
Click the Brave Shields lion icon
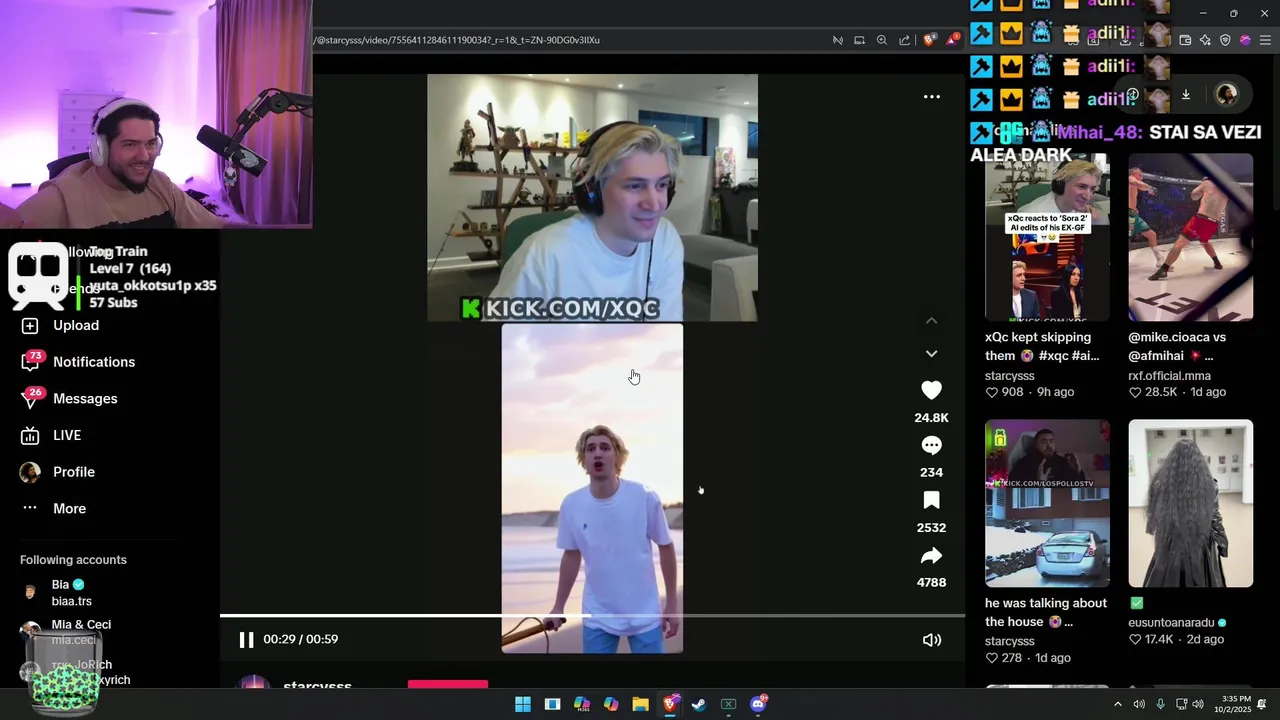929,40
